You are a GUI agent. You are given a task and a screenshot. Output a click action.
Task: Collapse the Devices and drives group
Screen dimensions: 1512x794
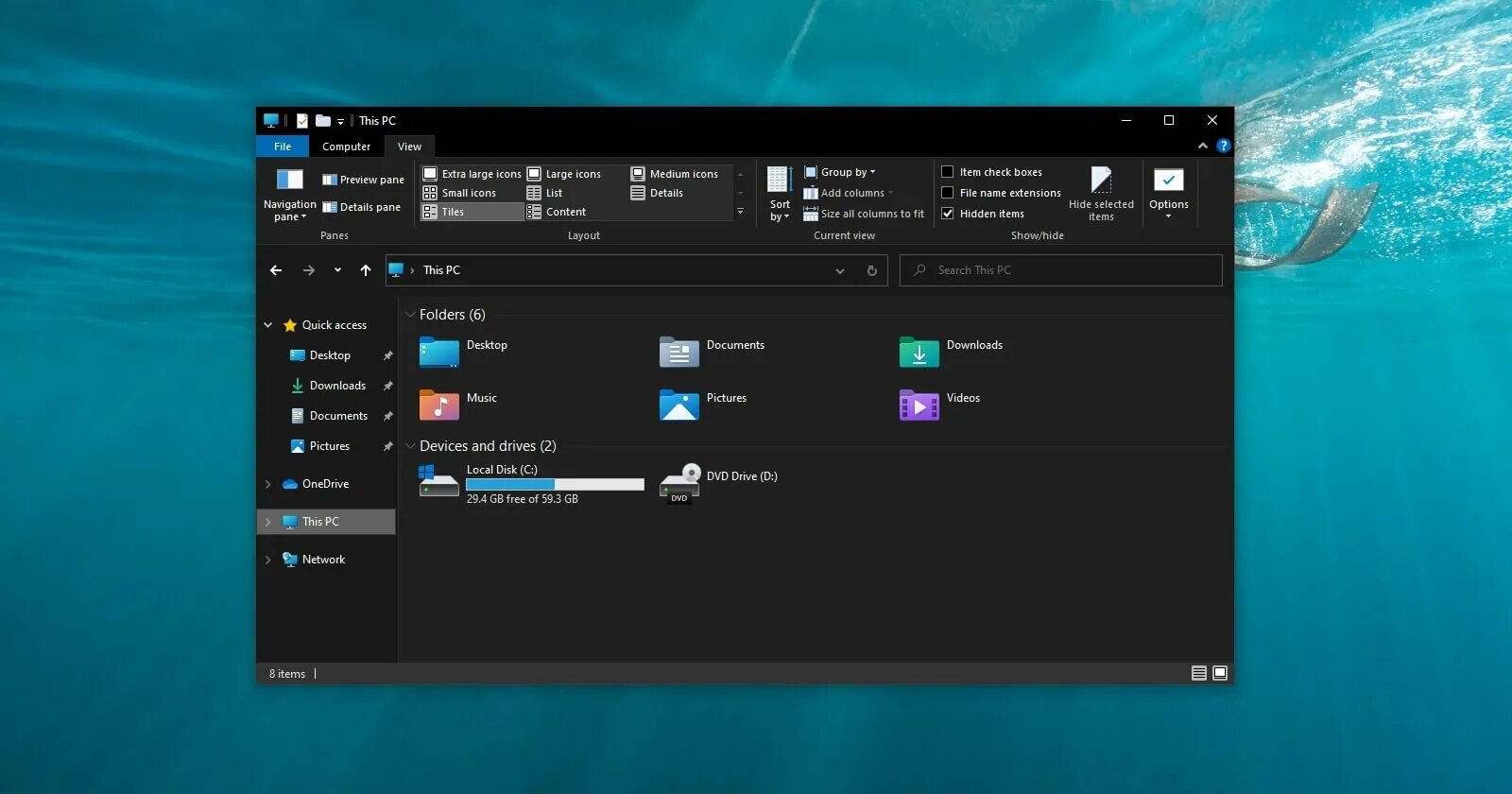(410, 446)
